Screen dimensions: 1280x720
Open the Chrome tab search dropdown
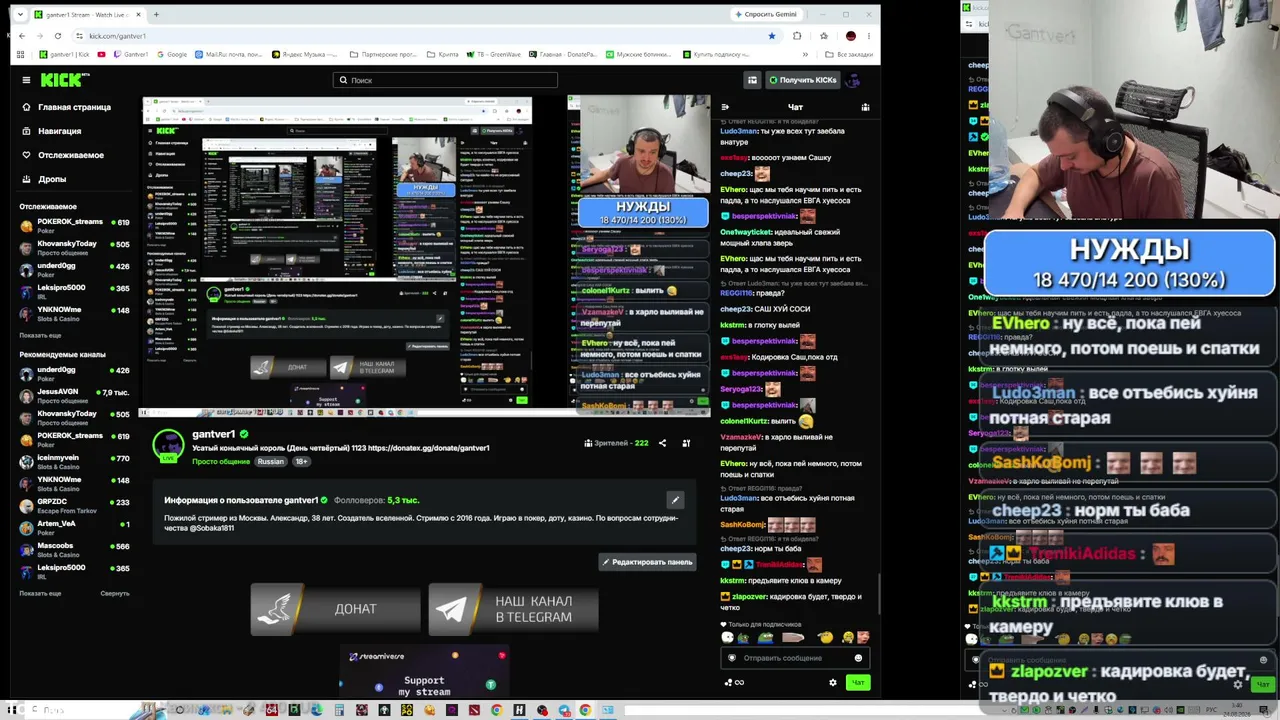(19, 14)
